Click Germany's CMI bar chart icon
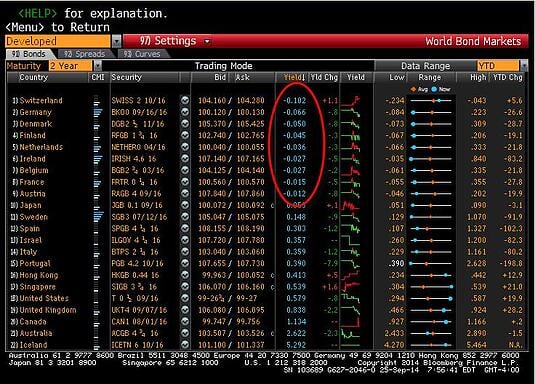535x384 pixels. tap(98, 112)
